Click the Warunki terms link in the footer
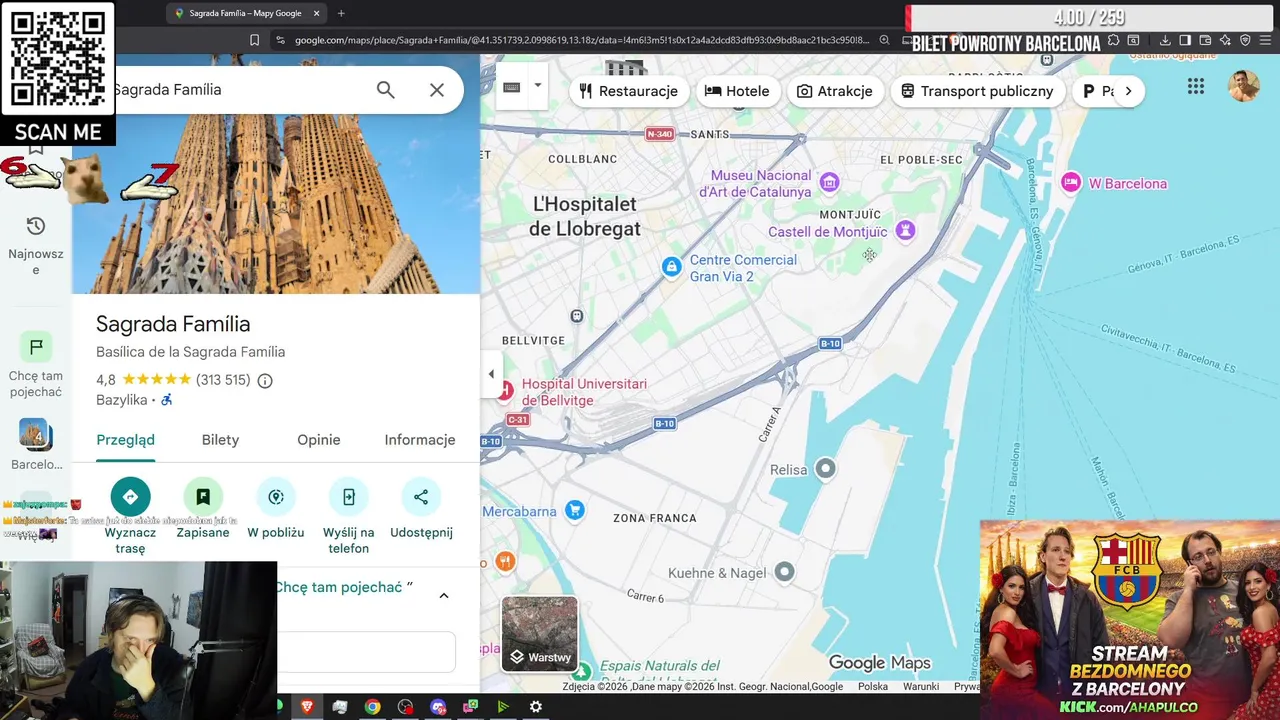The height and width of the screenshot is (720, 1280). (921, 687)
